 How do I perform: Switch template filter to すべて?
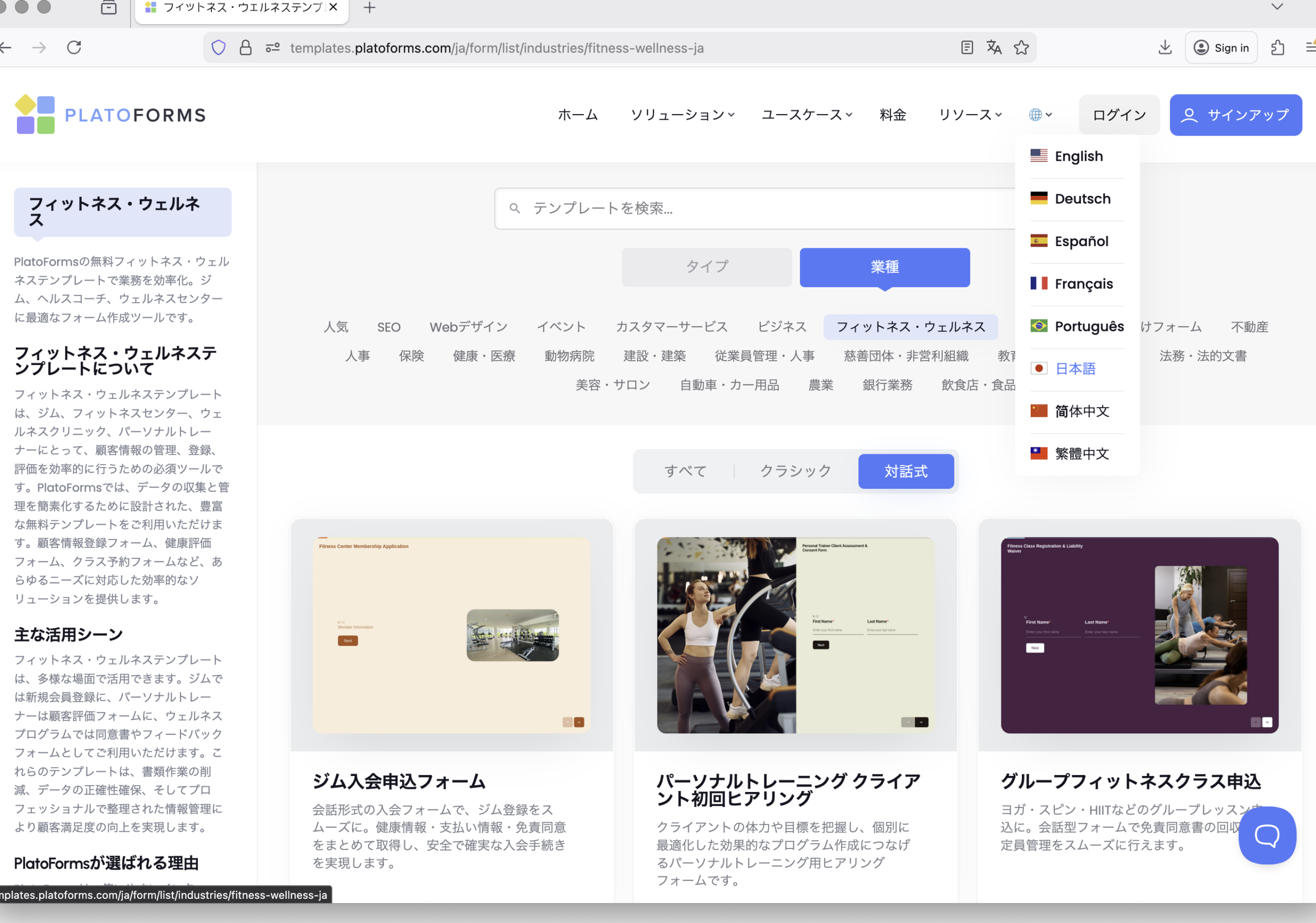pyautogui.click(x=685, y=471)
